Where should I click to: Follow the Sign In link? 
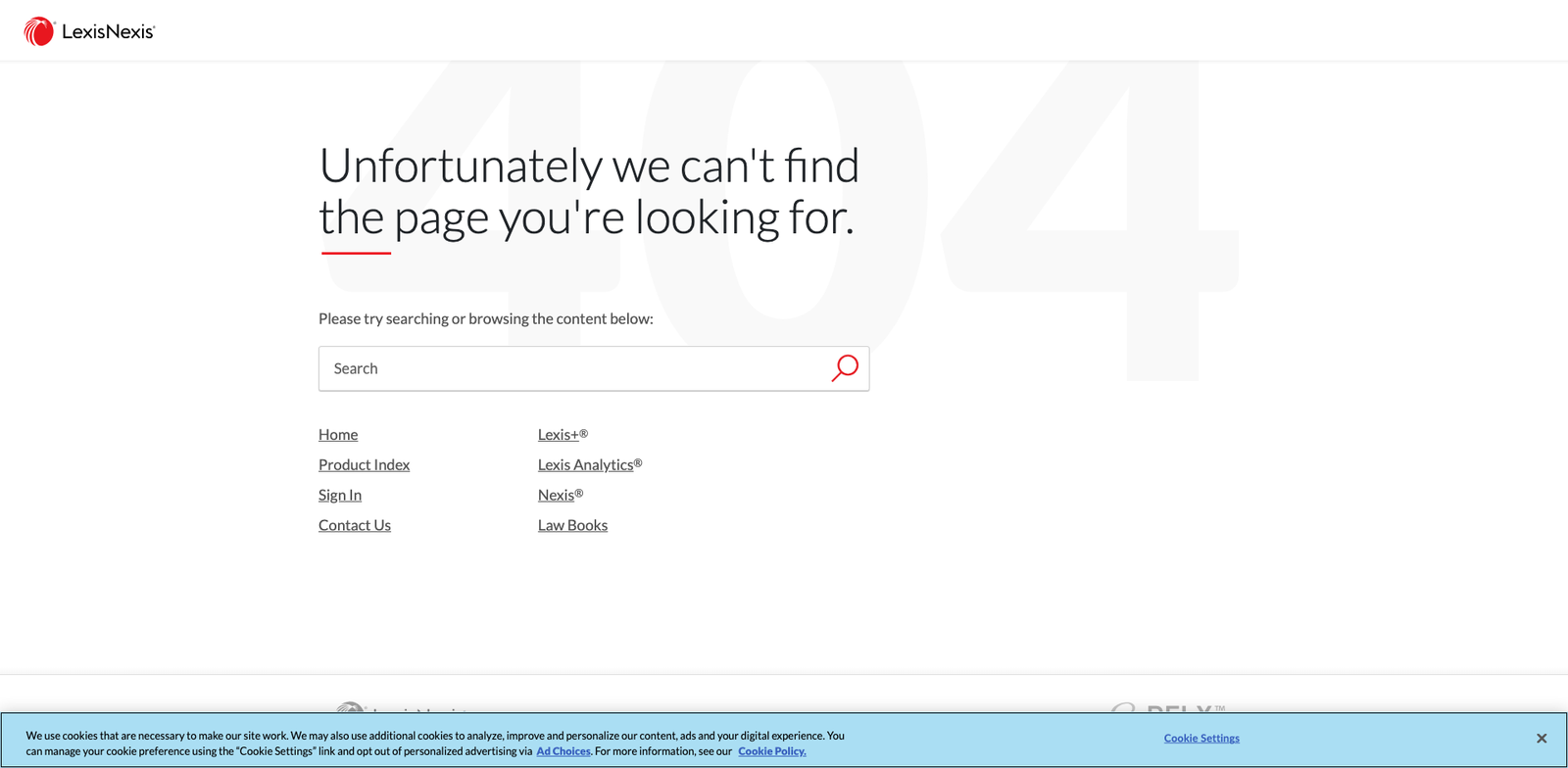click(x=340, y=495)
